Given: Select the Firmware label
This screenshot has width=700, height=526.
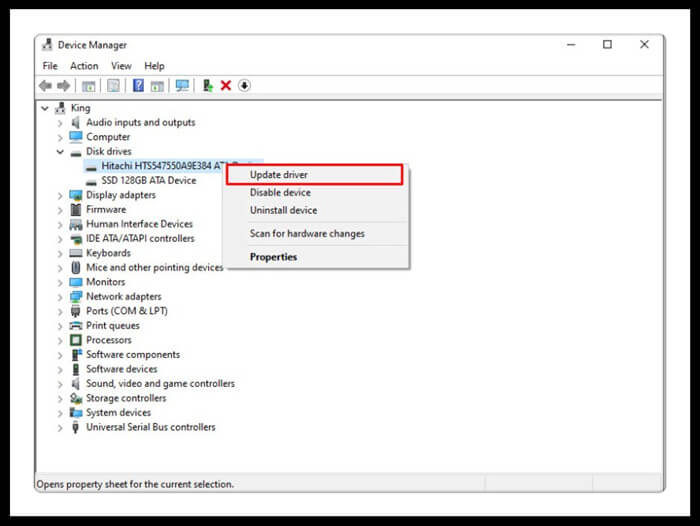Looking at the screenshot, I should [x=106, y=209].
